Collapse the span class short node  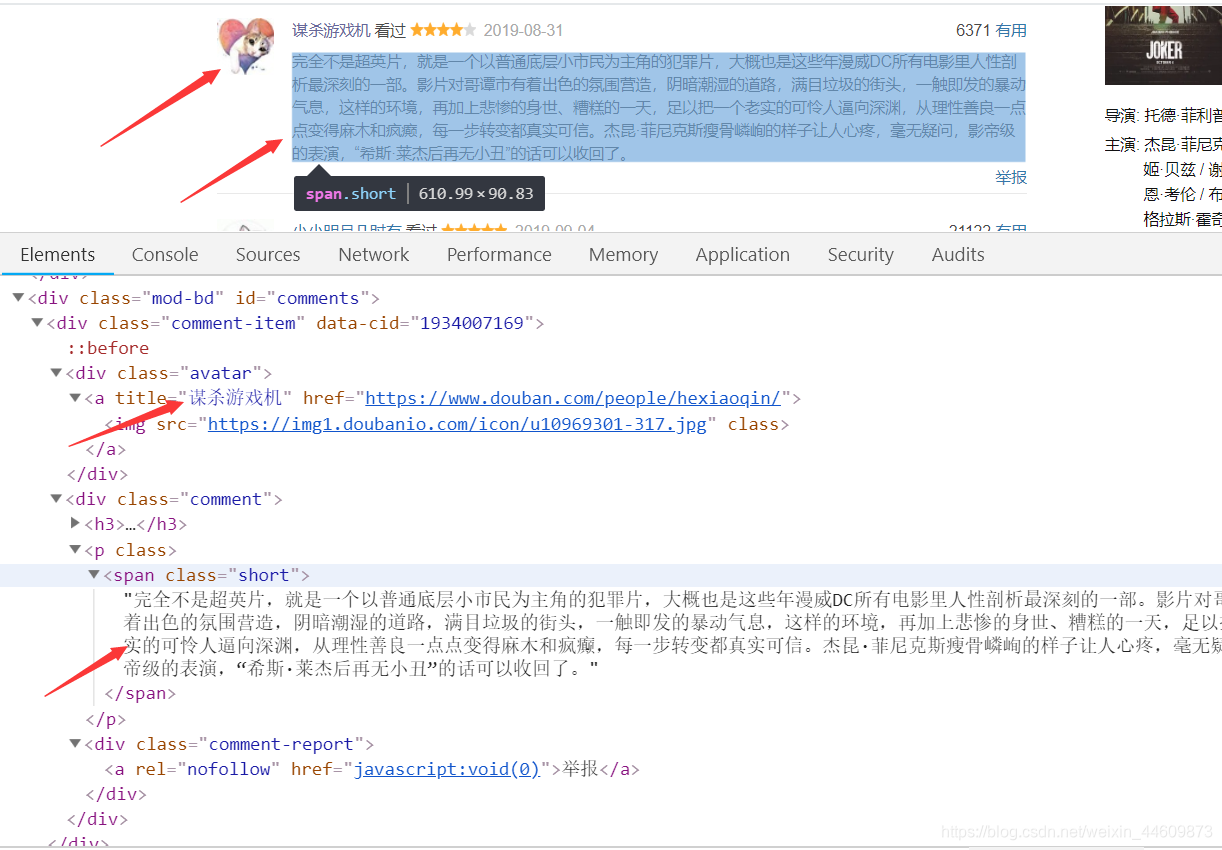point(95,575)
